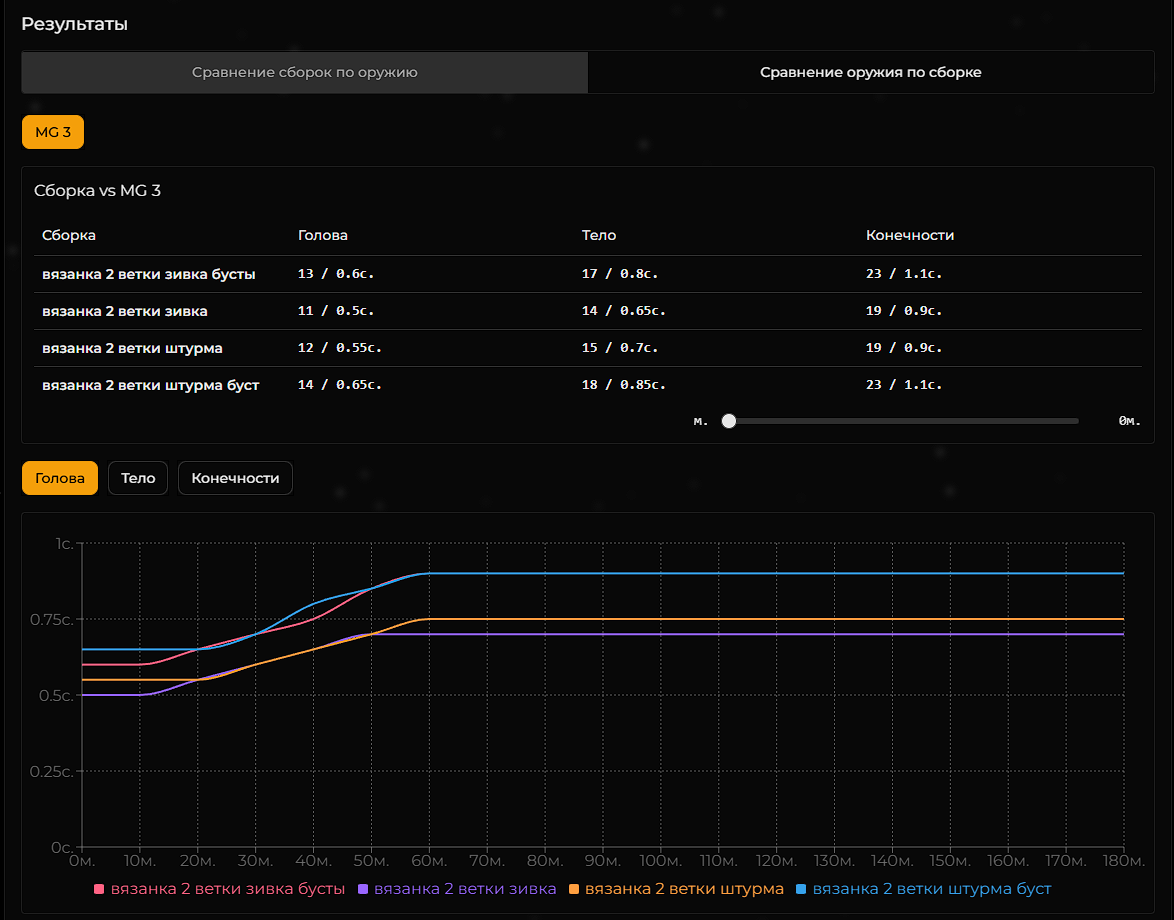The width and height of the screenshot is (1174, 920).
Task: Click the Тело column header in table
Action: [x=599, y=236]
